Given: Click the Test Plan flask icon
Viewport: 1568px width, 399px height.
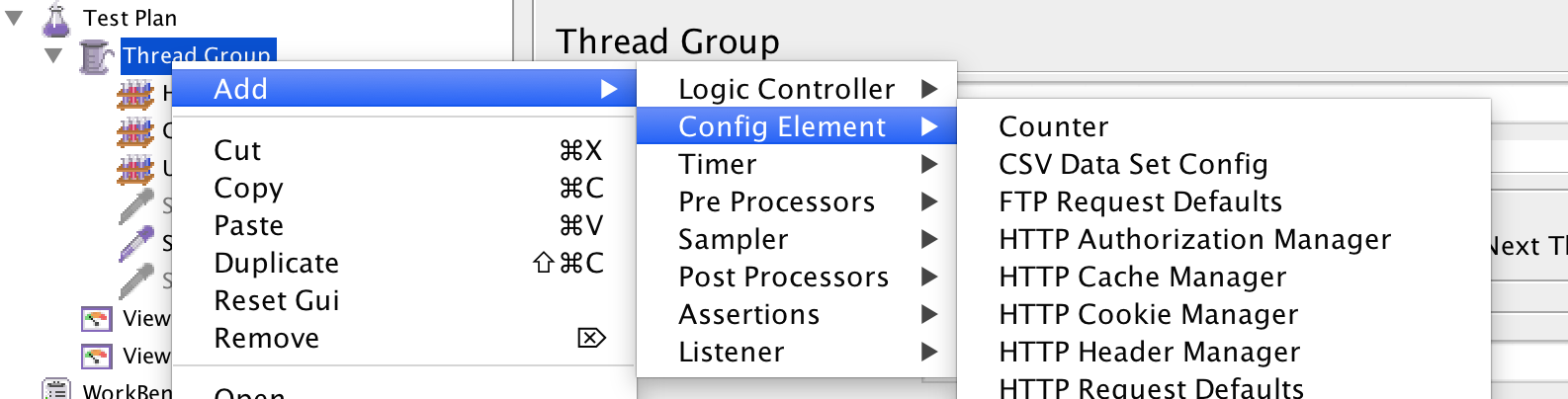Looking at the screenshot, I should coord(56,19).
